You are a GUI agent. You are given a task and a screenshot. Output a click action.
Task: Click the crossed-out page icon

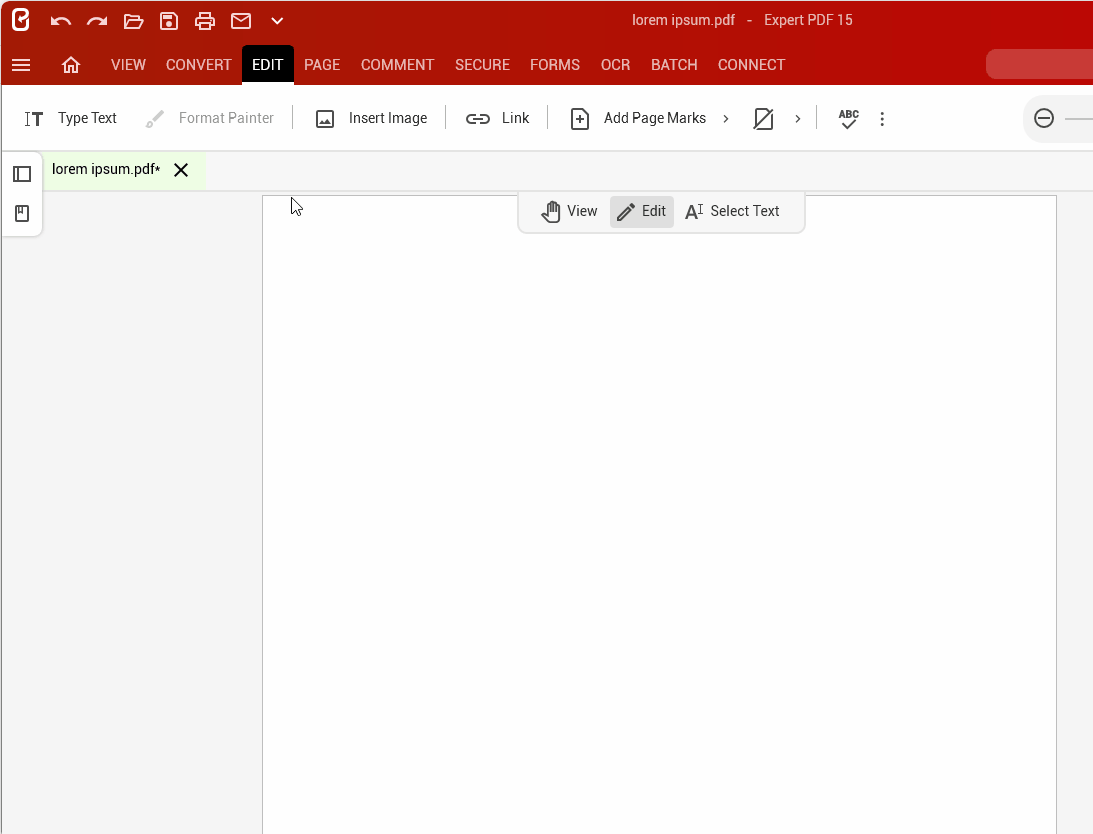coord(763,119)
